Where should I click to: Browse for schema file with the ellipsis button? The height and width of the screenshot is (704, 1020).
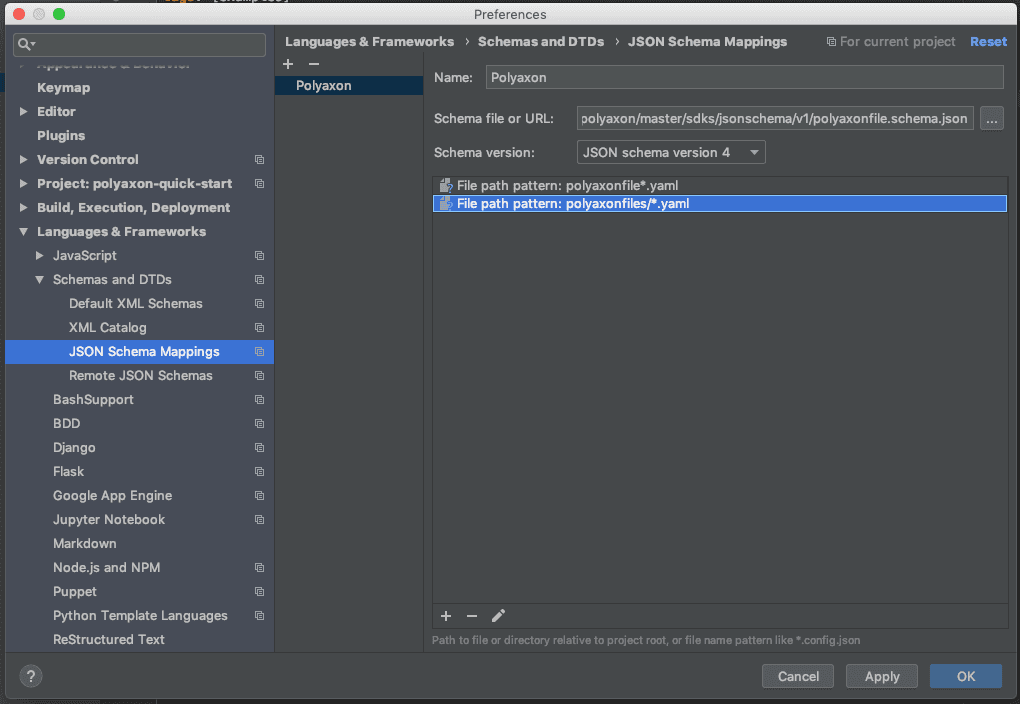coord(991,118)
